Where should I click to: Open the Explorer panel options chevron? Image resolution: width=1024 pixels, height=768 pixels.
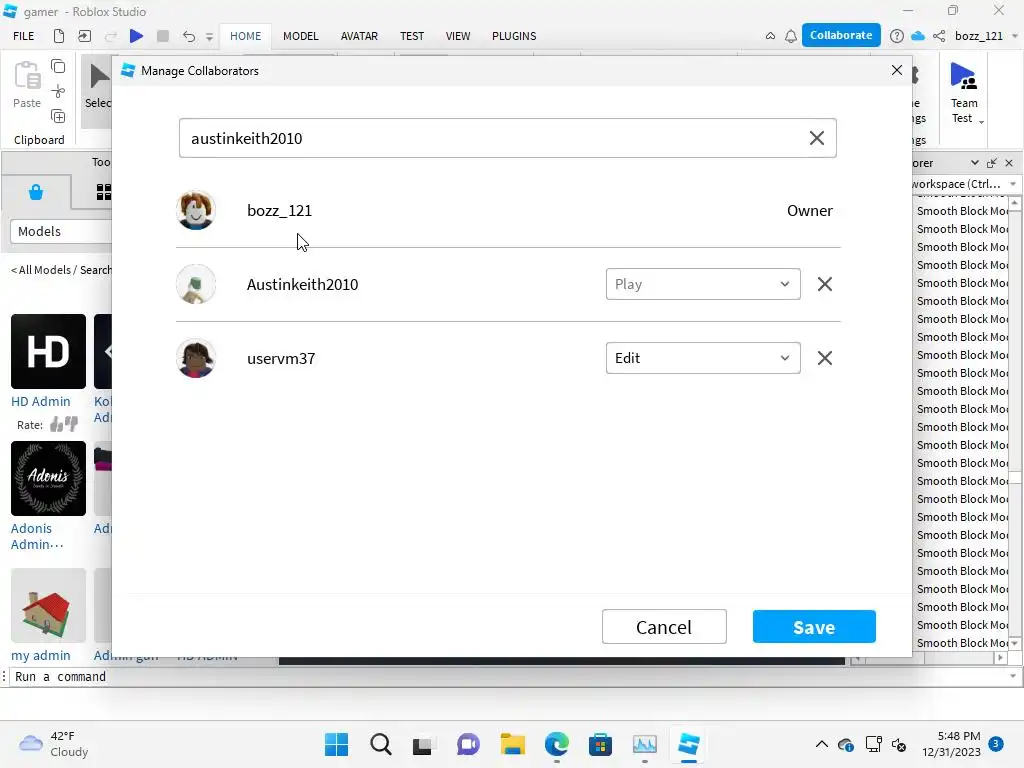[974, 163]
